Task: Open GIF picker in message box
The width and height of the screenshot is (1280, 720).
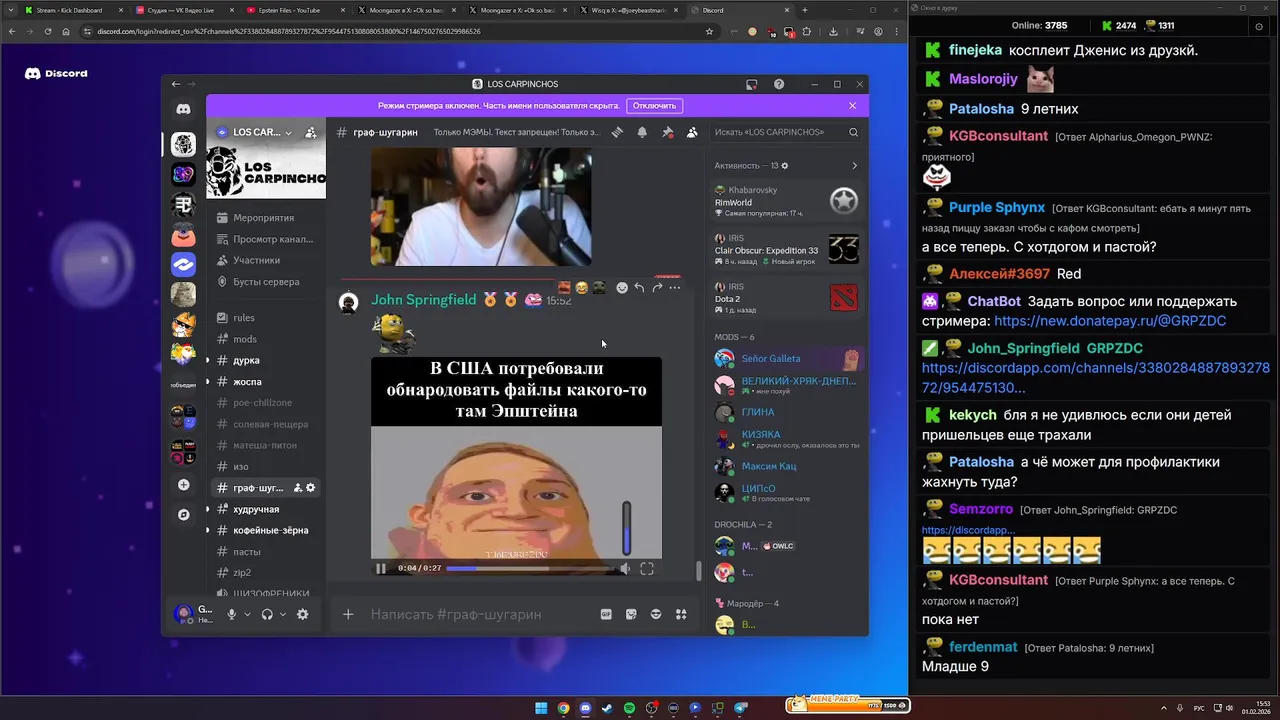Action: pos(606,614)
